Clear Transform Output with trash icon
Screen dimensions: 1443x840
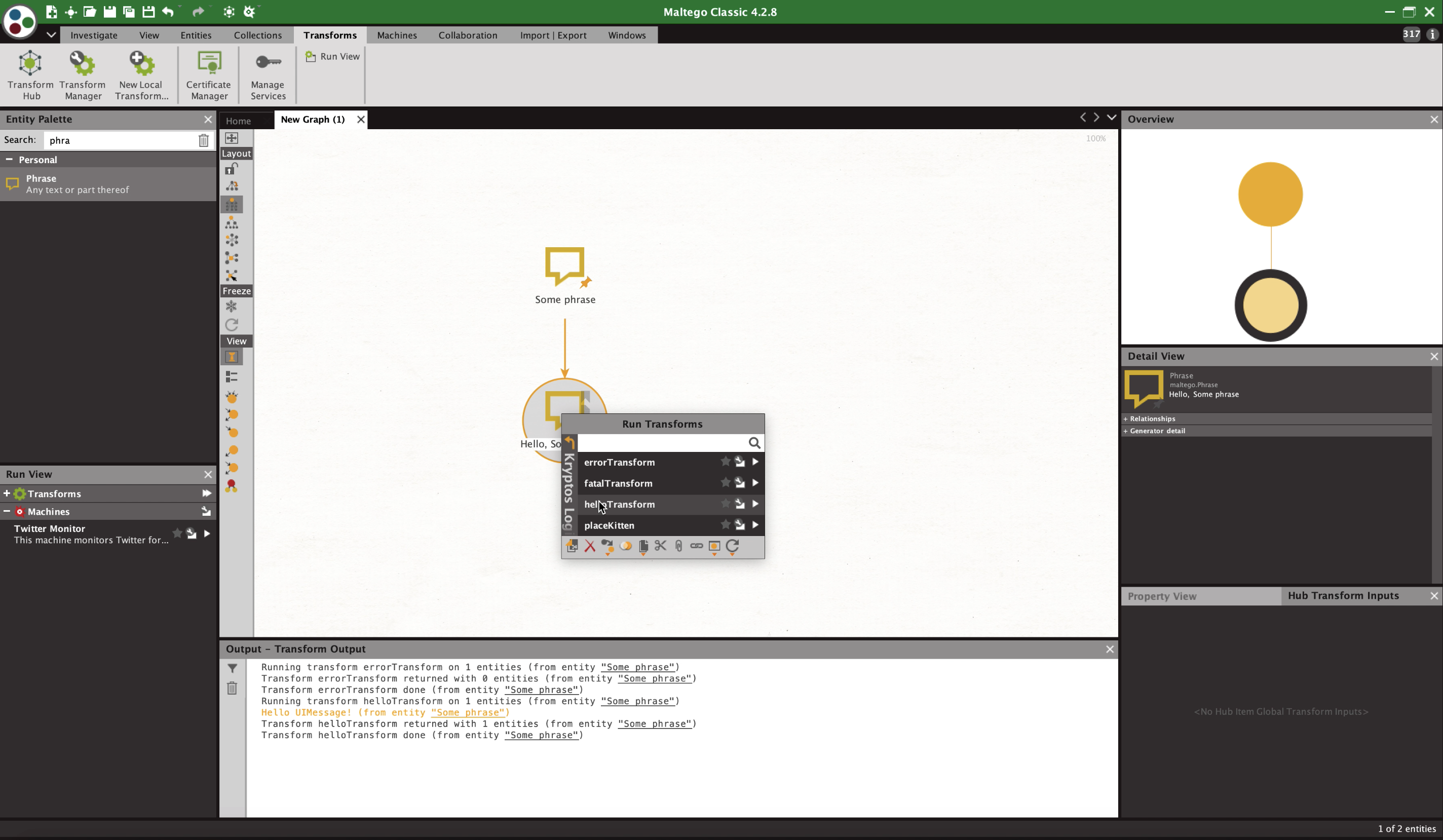click(x=232, y=688)
